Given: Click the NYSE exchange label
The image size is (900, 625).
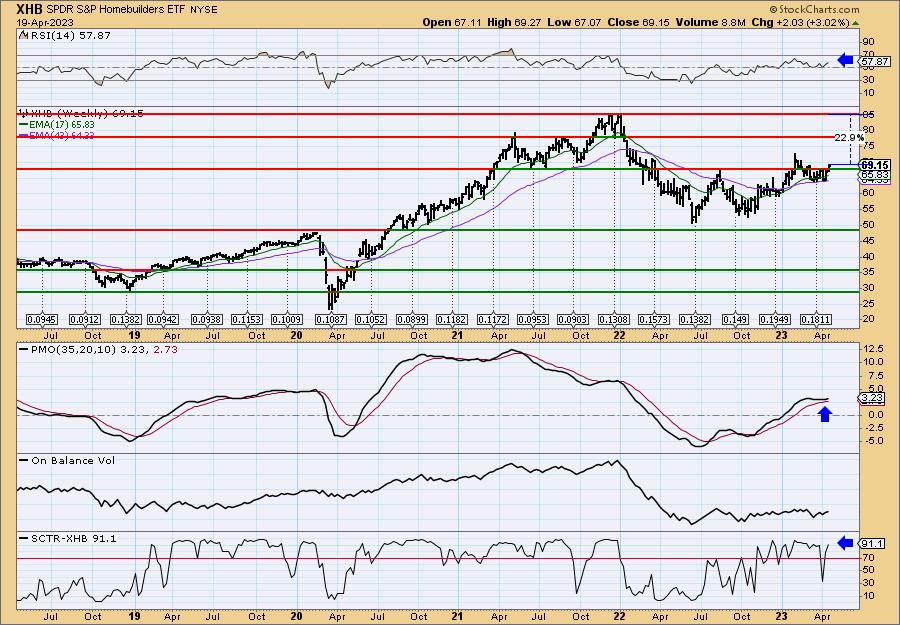Looking at the screenshot, I should (x=204, y=10).
